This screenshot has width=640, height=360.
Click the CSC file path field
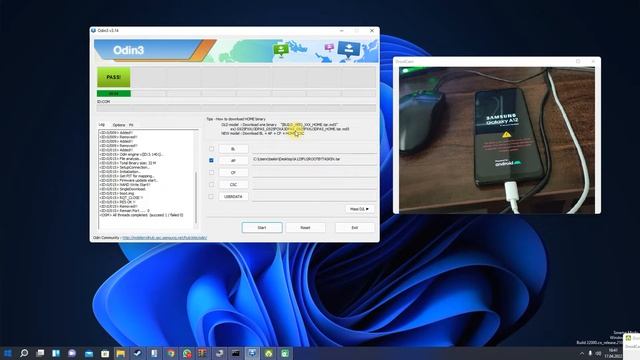tap(313, 184)
